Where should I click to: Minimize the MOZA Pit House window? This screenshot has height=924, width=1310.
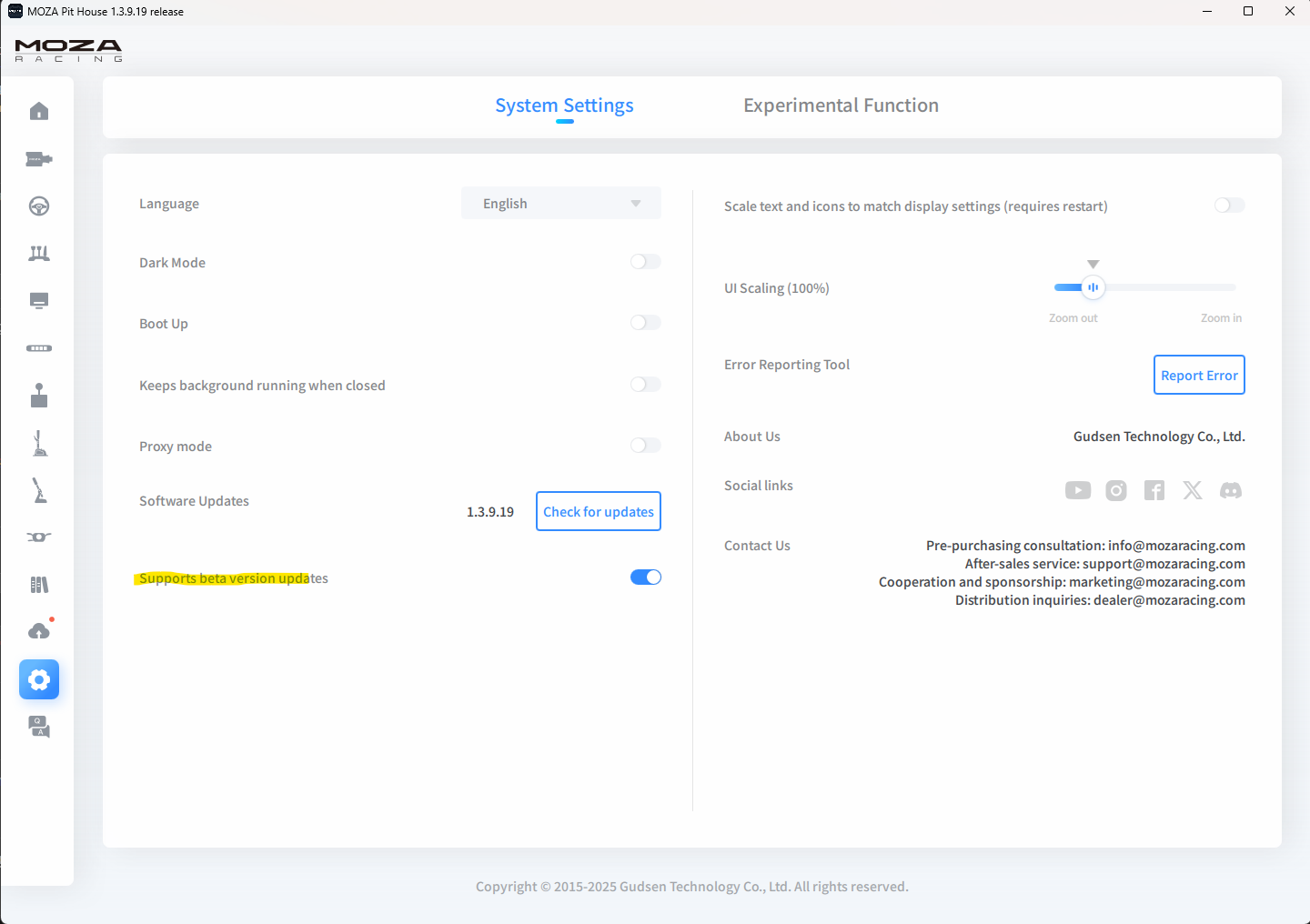[1207, 11]
